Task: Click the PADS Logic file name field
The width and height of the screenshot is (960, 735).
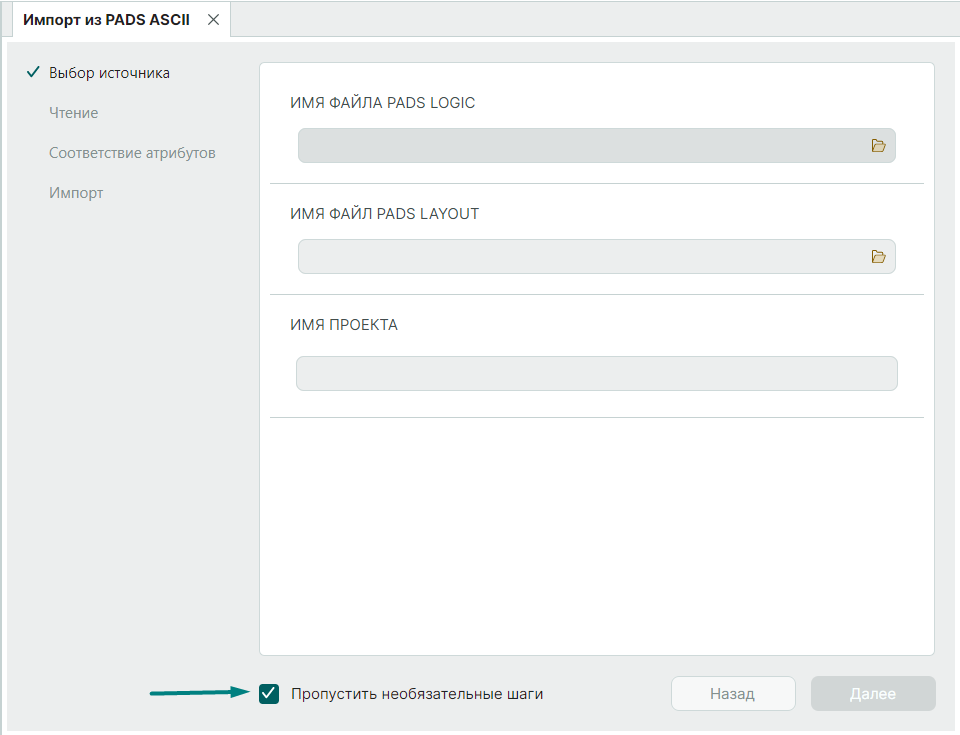Action: [580, 146]
